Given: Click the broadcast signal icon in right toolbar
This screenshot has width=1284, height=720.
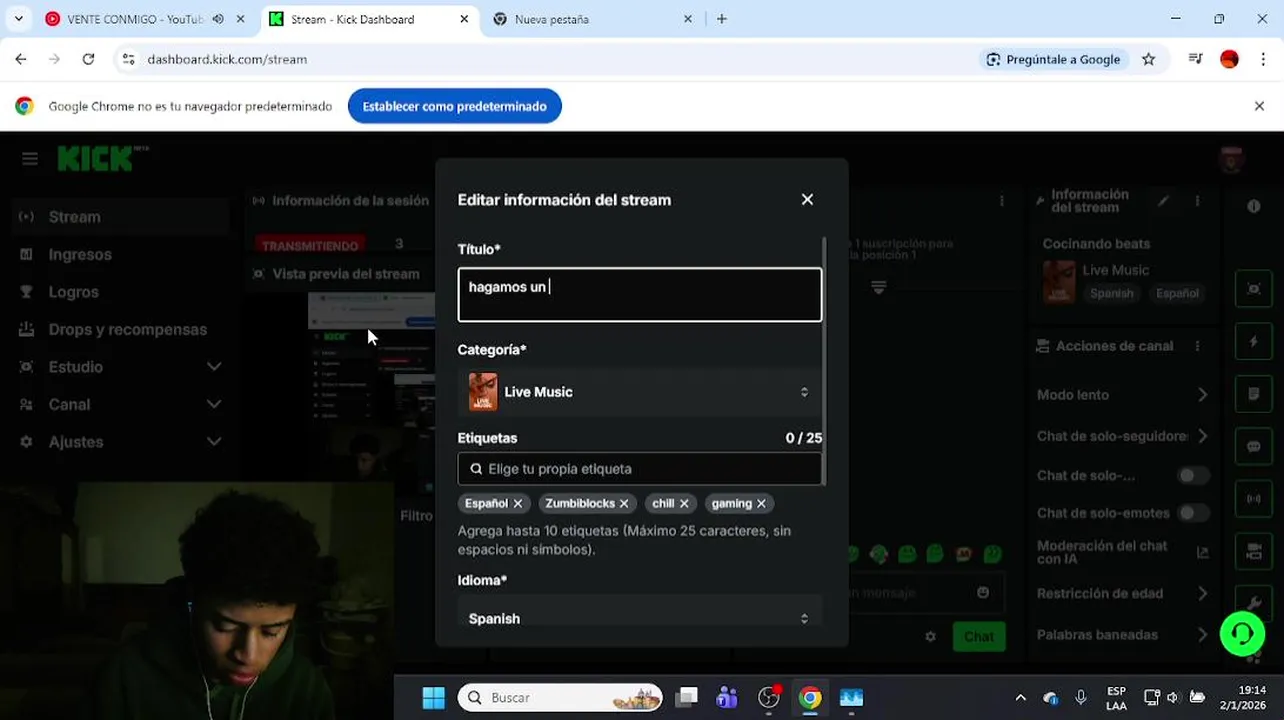Looking at the screenshot, I should (x=1254, y=498).
